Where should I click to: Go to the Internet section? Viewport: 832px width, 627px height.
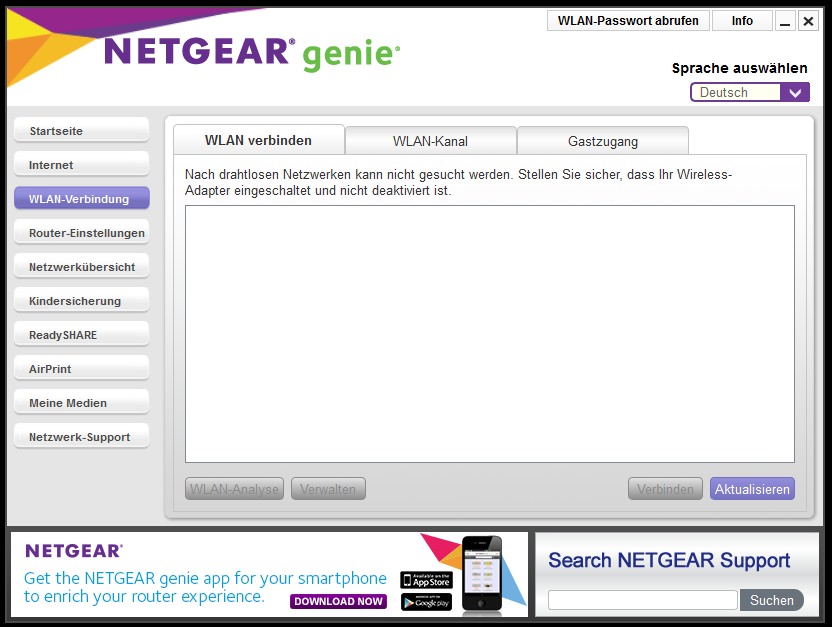(81, 164)
